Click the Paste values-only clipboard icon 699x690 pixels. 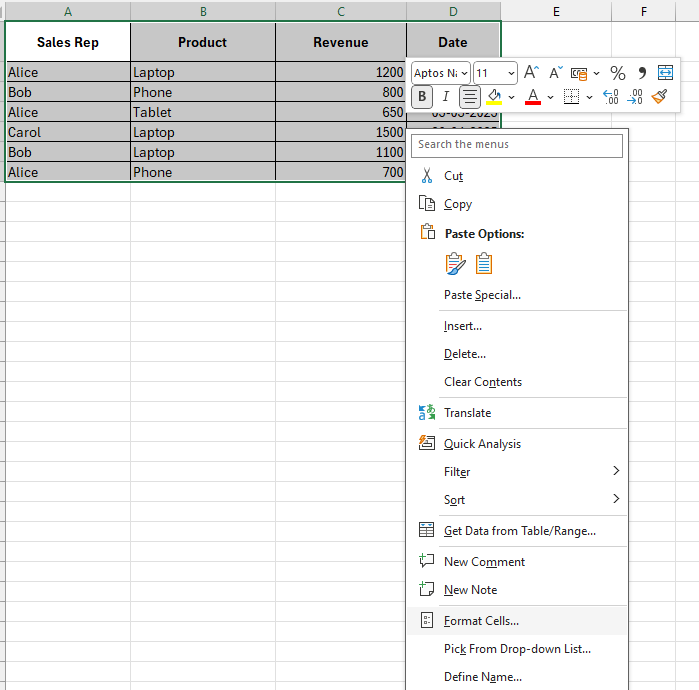click(484, 264)
